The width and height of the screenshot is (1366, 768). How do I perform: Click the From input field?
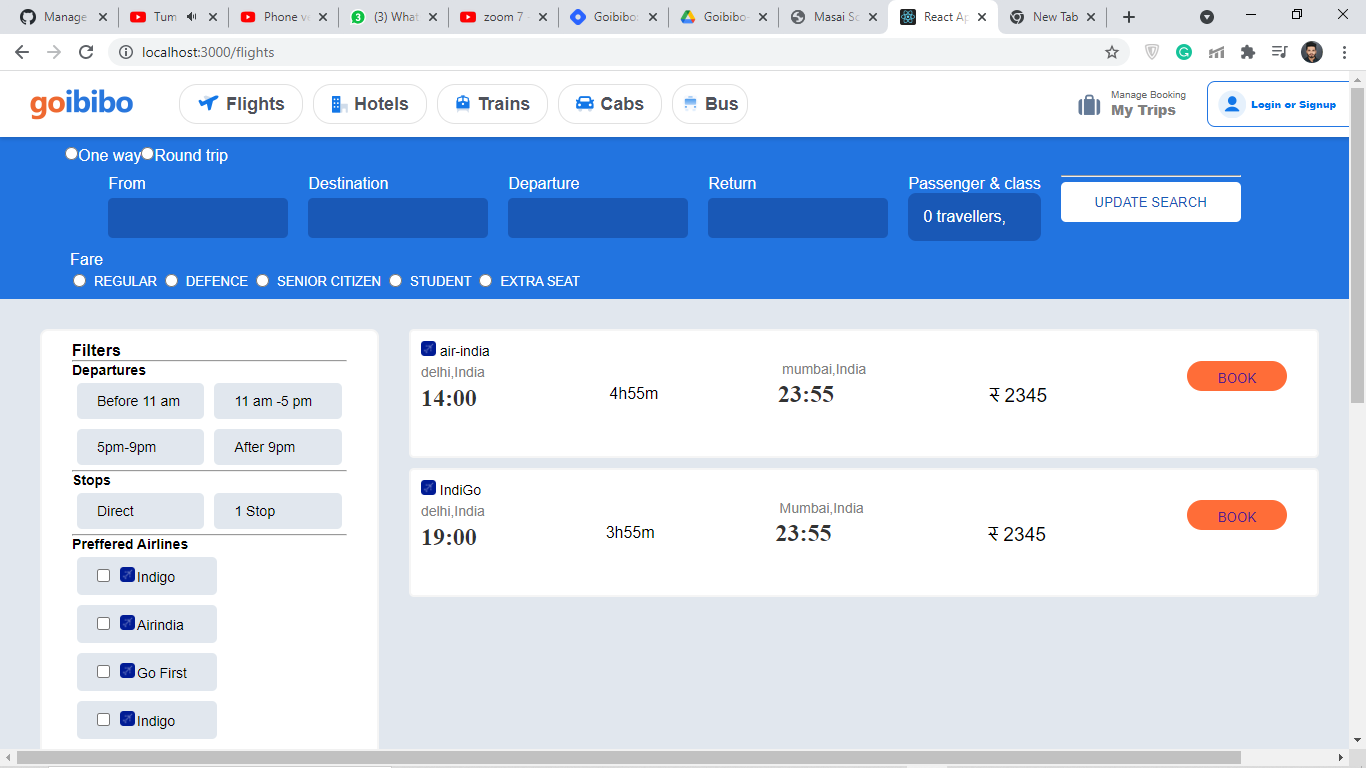pyautogui.click(x=197, y=217)
